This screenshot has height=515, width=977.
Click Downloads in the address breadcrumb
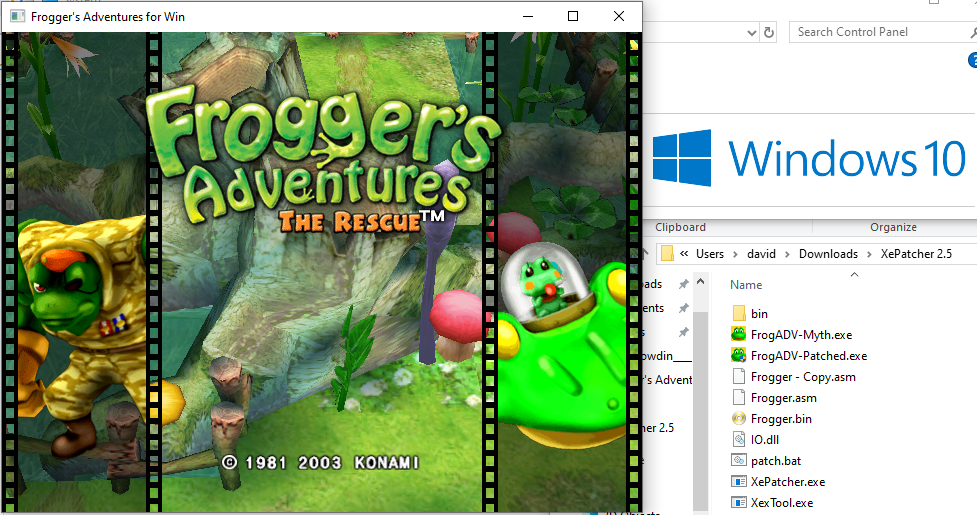click(828, 254)
